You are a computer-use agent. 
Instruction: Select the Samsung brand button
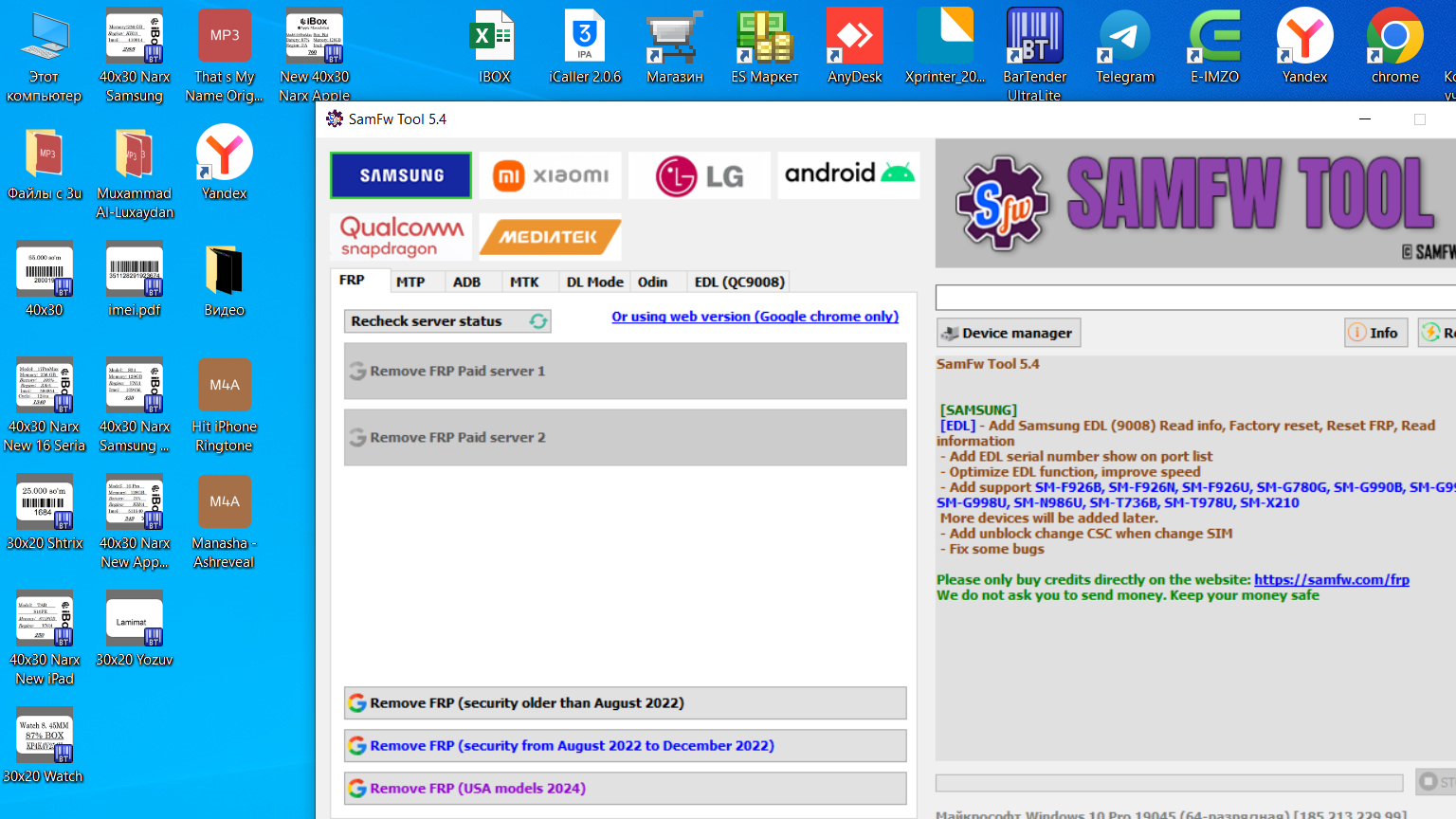click(x=401, y=175)
